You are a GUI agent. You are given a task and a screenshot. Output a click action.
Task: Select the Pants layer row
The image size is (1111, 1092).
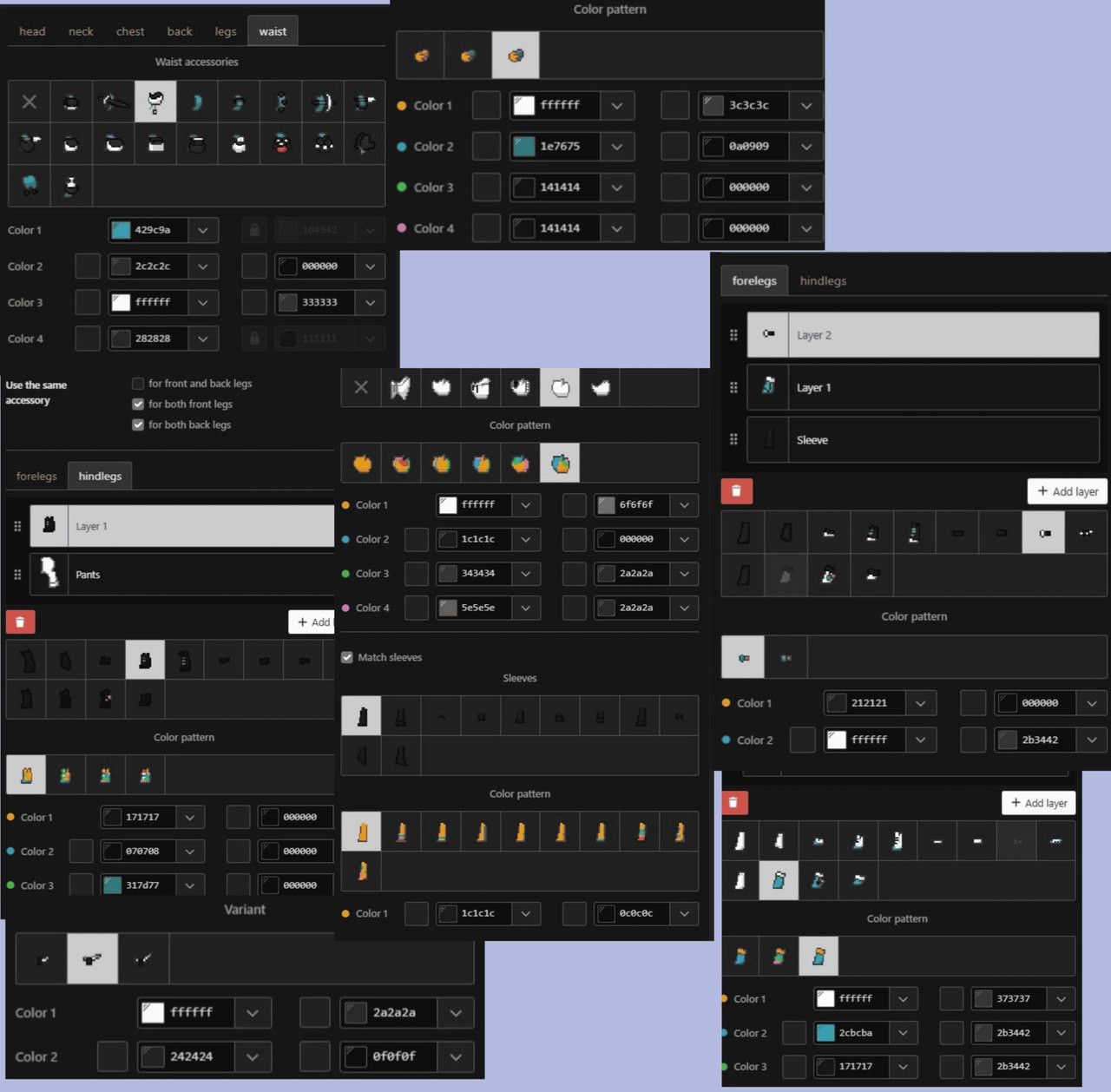tap(182, 575)
